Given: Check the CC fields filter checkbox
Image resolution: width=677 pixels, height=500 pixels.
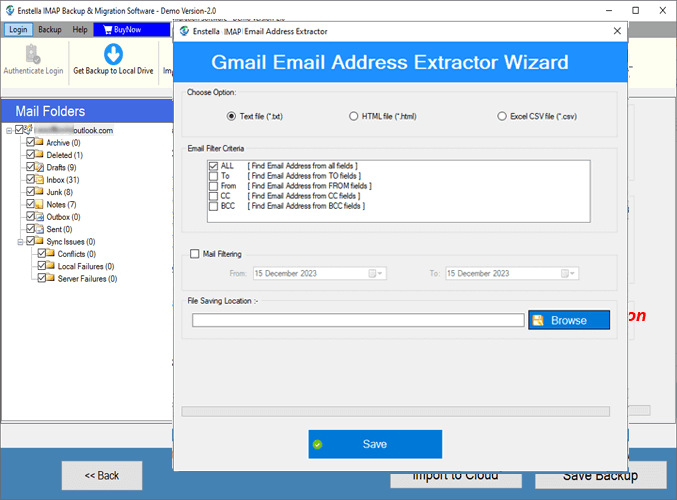Looking at the screenshot, I should pos(213,196).
